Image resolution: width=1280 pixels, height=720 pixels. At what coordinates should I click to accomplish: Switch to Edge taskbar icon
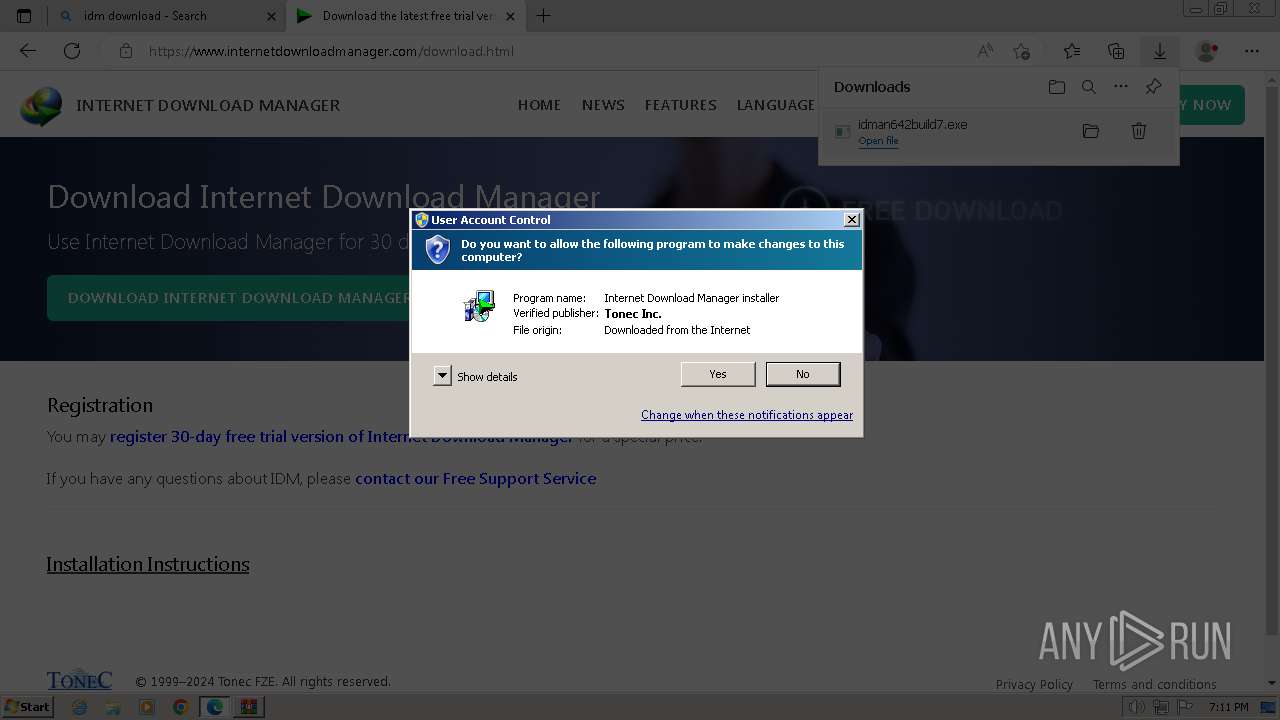pos(214,707)
